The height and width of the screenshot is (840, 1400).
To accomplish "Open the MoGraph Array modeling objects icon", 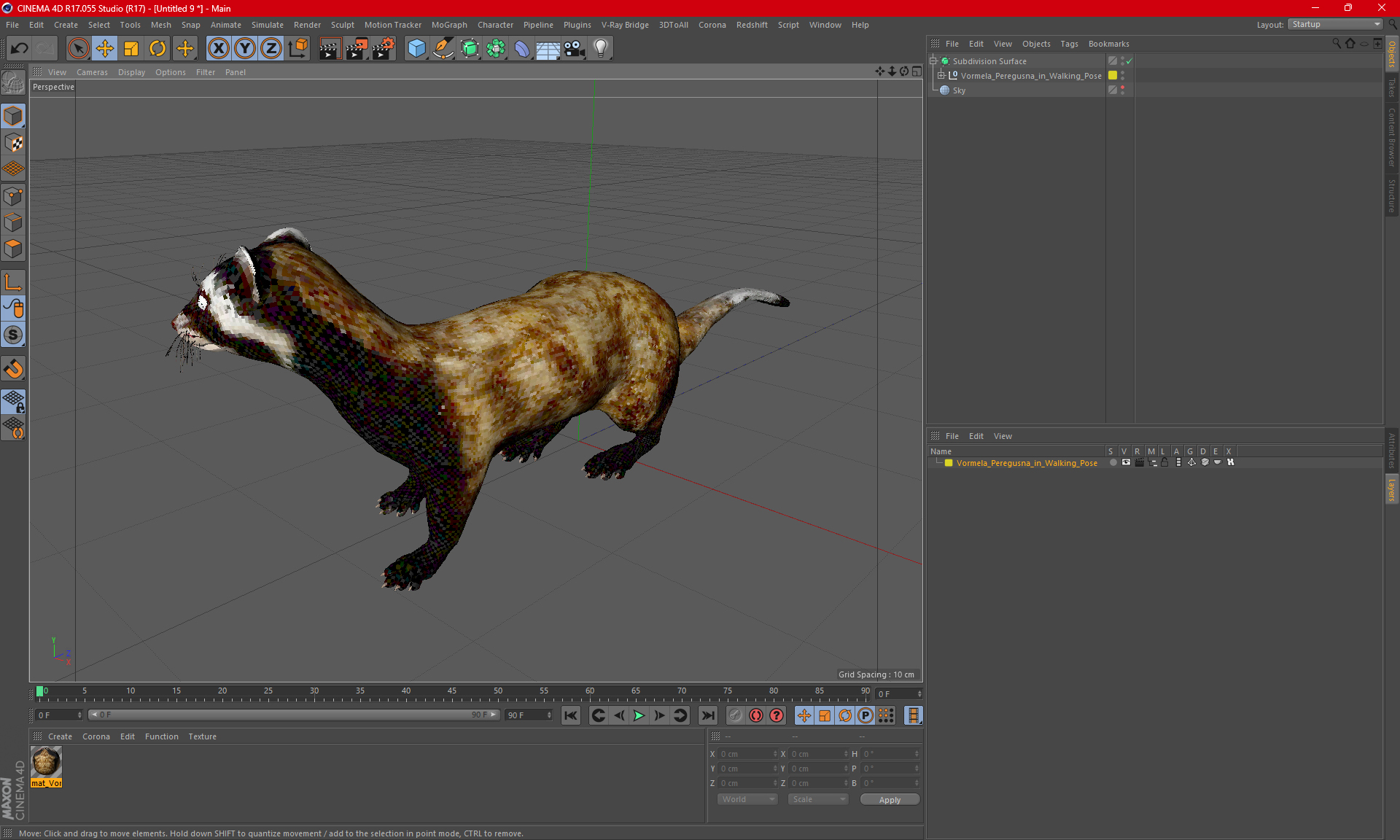I will 496,49.
